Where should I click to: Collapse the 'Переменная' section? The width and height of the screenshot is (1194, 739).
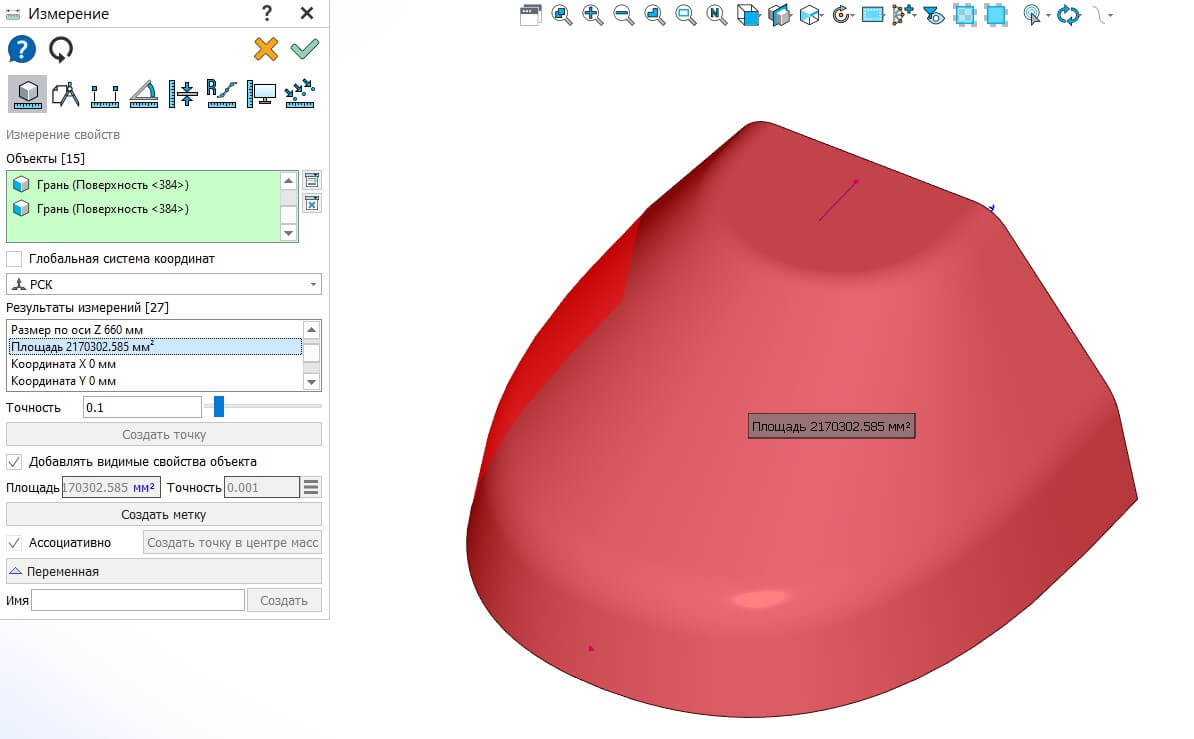[x=164, y=571]
